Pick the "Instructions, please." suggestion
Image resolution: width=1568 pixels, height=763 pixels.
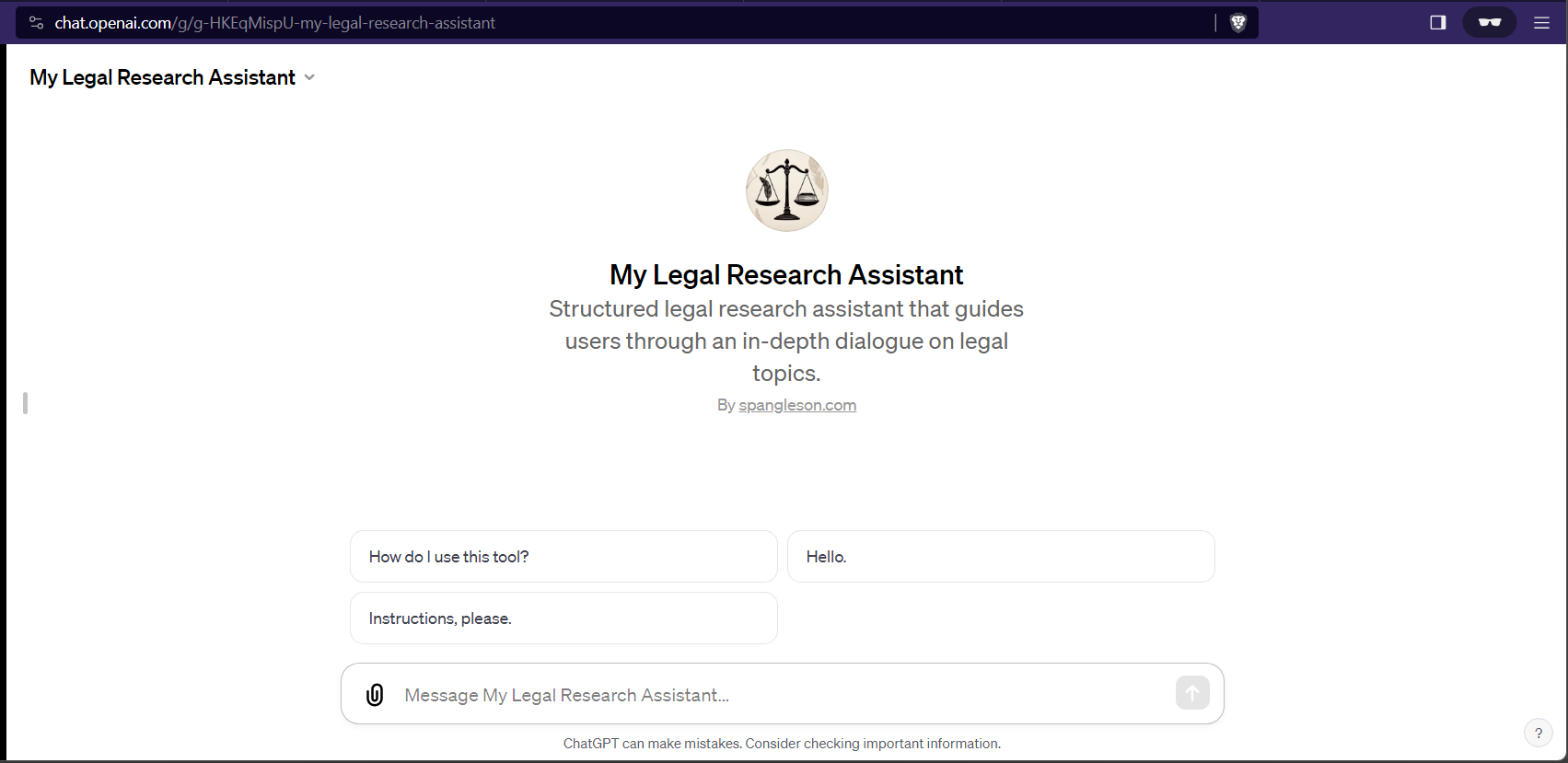click(563, 618)
